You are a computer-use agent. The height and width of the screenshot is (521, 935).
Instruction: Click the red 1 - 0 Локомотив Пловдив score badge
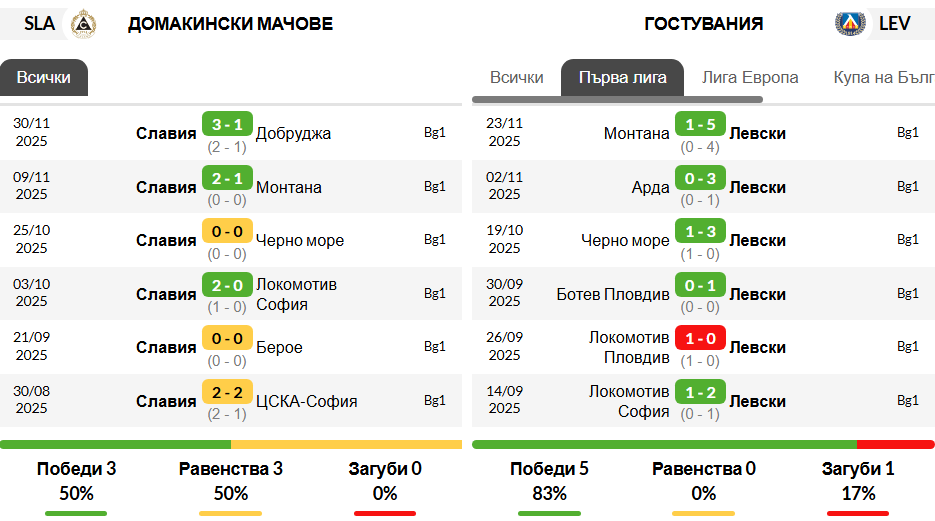[700, 338]
